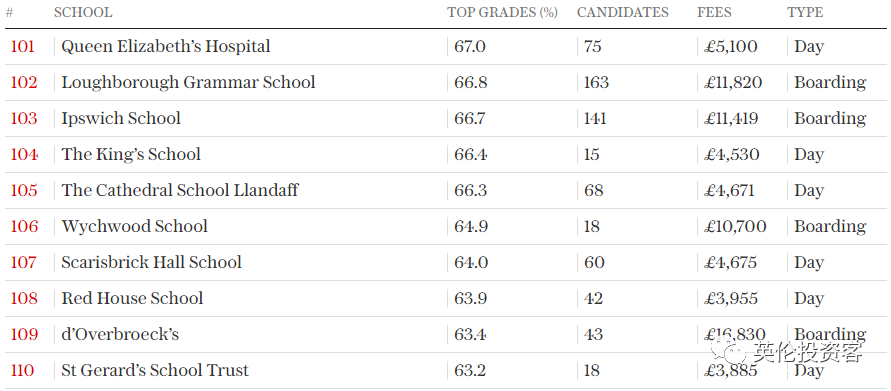Select Ipswich School row name

(121, 118)
